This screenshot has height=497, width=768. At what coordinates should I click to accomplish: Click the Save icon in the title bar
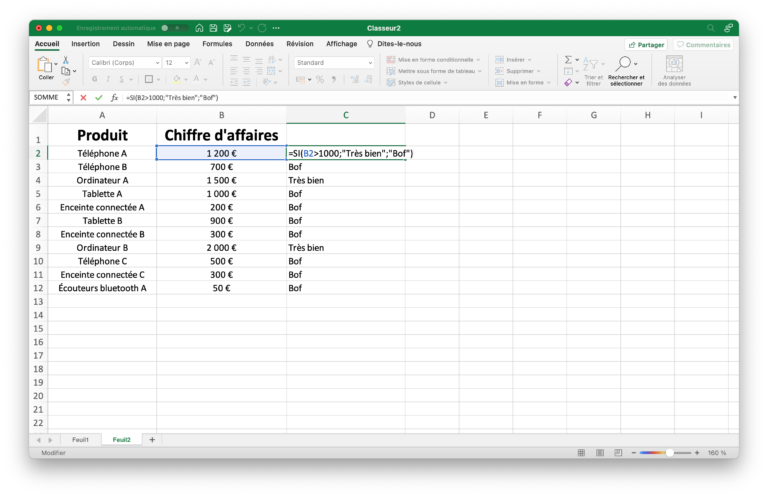pyautogui.click(x=214, y=28)
